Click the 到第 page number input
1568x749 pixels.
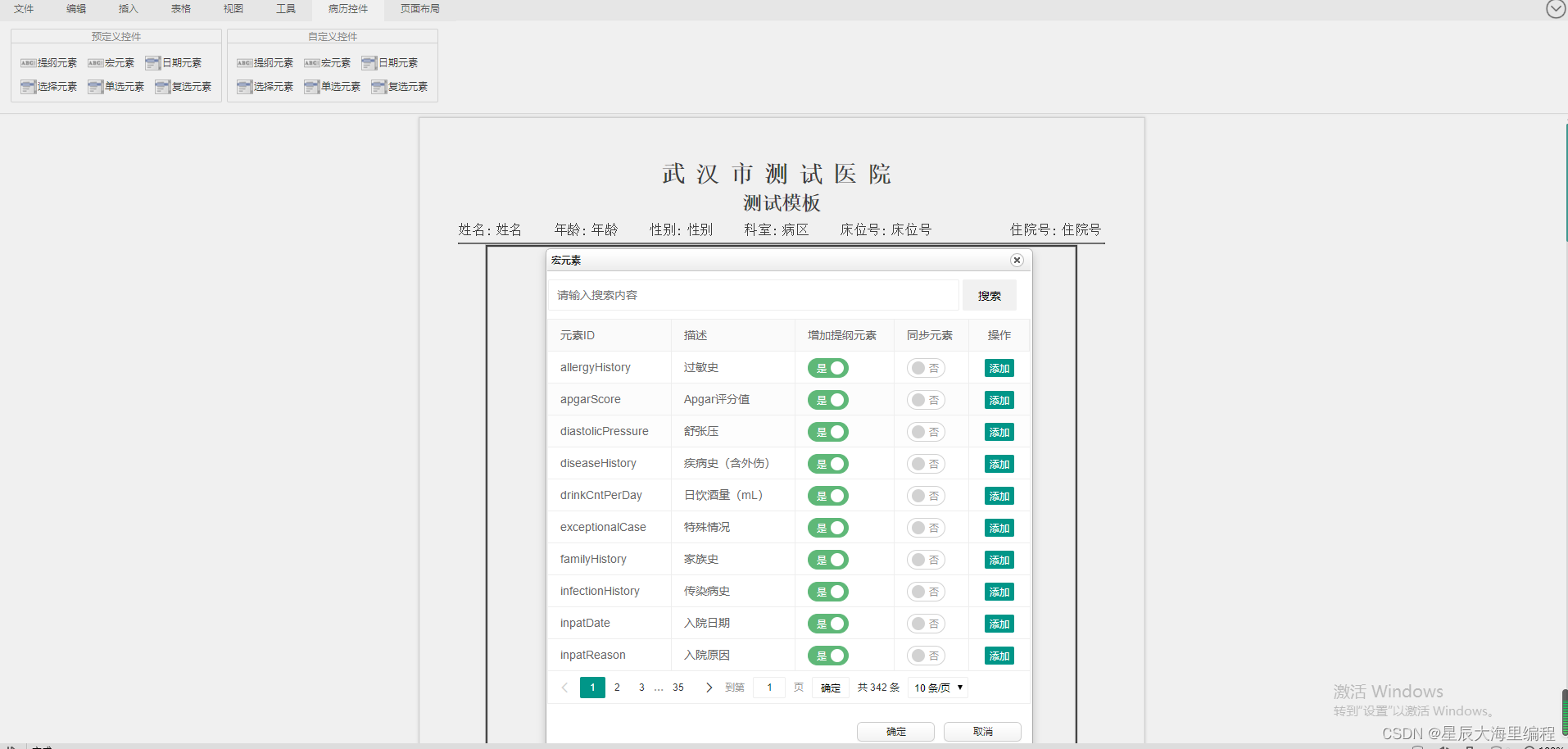769,688
